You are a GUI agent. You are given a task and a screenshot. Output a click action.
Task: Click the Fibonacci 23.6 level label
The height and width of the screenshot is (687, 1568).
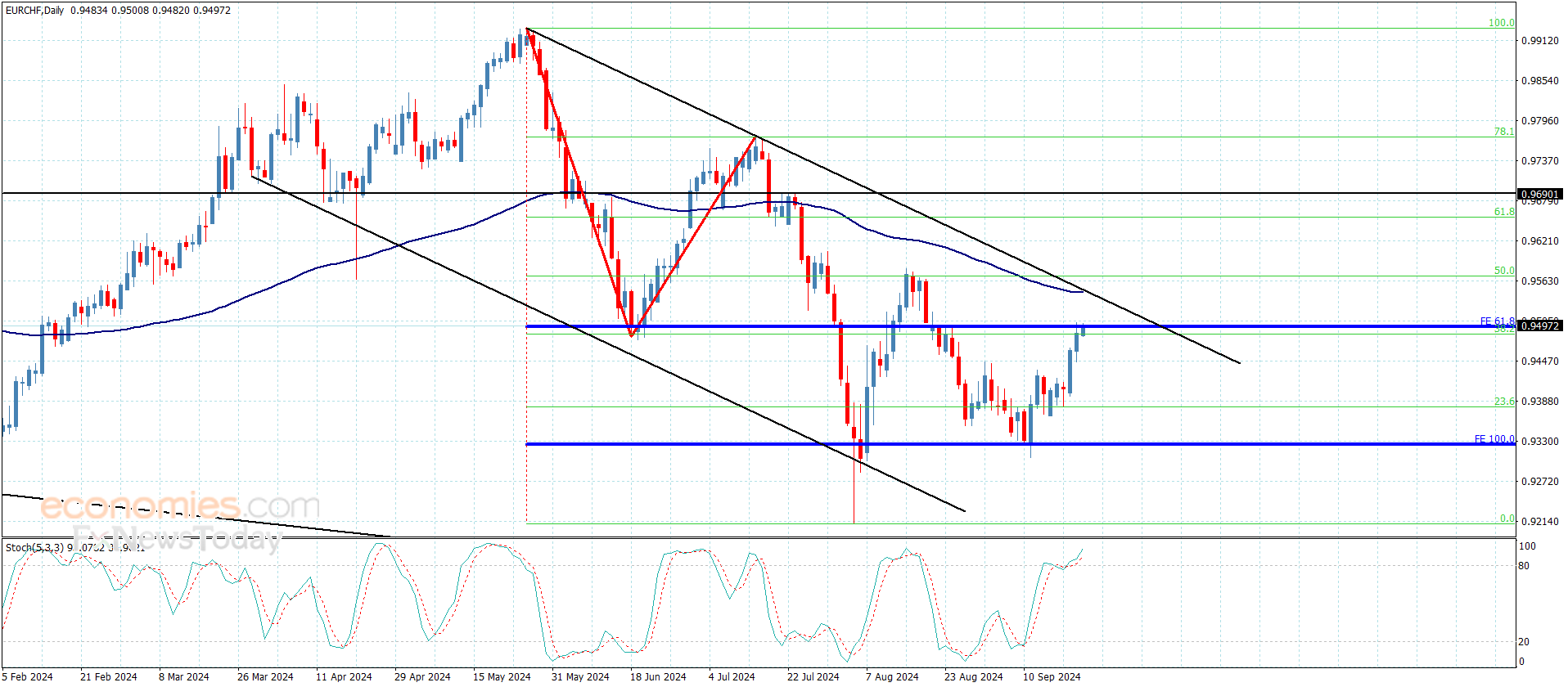point(1504,402)
